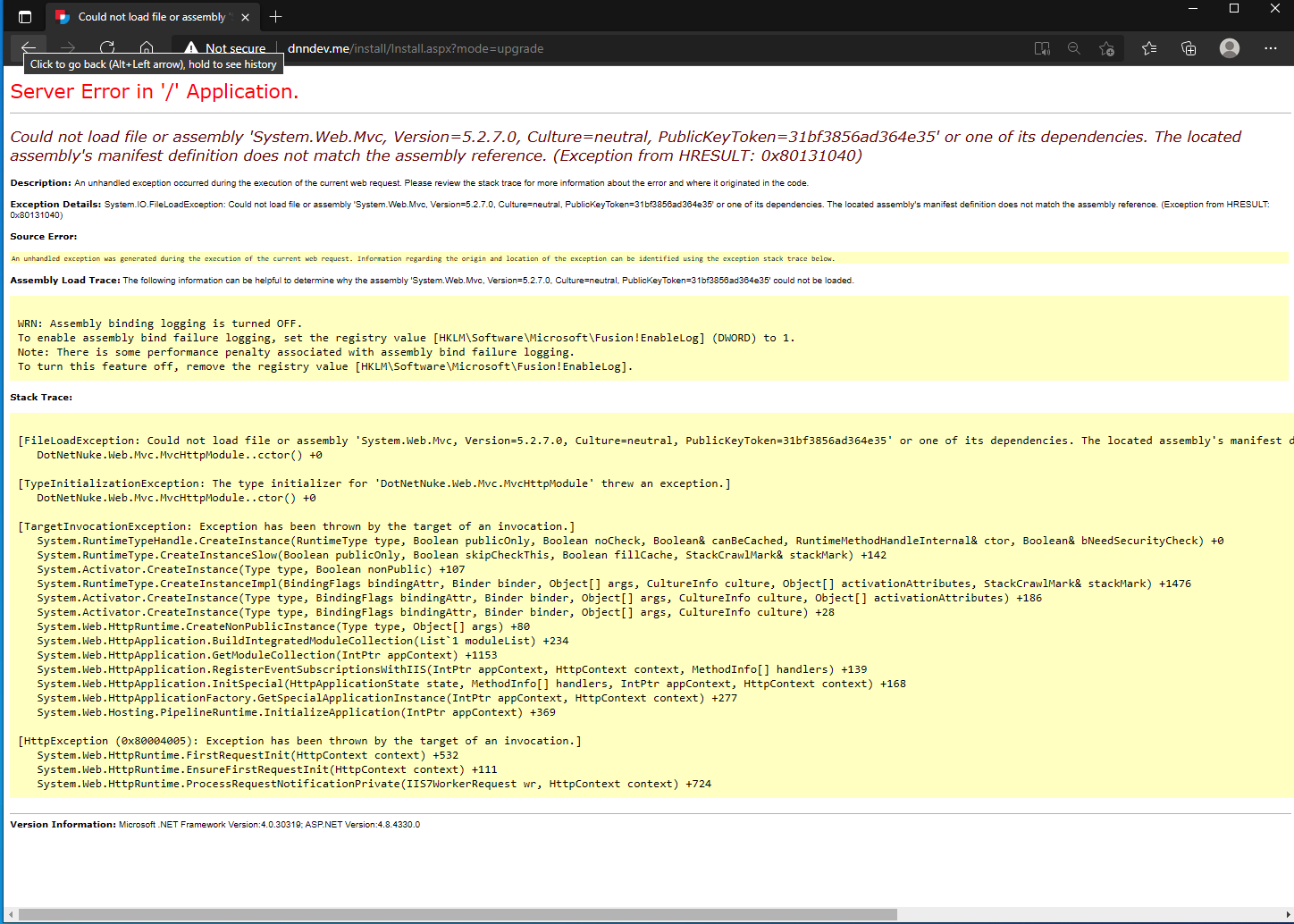The width and height of the screenshot is (1294, 924).
Task: Click the Not secure warning icon
Action: point(191,48)
